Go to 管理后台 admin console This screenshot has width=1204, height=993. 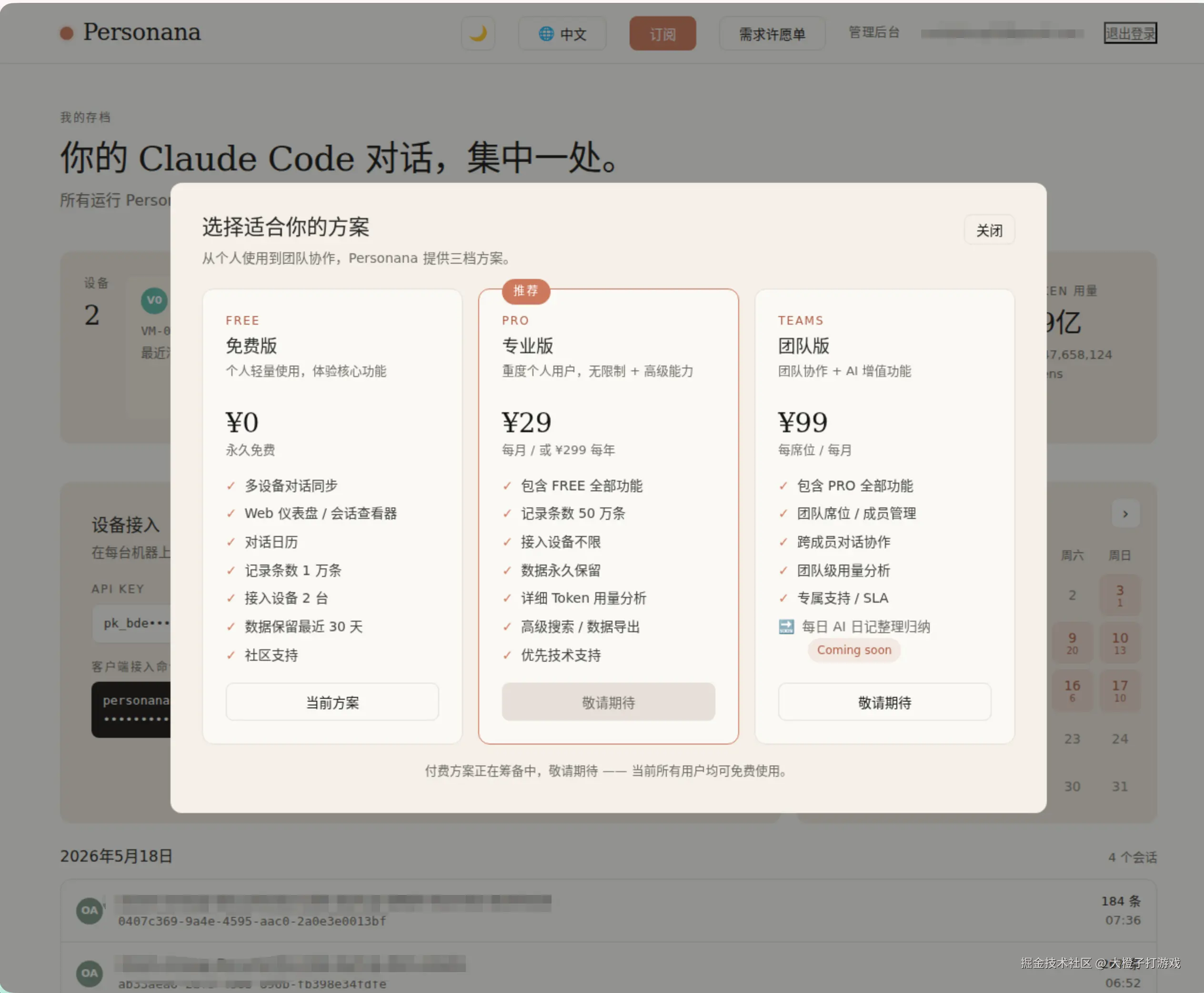pos(874,32)
